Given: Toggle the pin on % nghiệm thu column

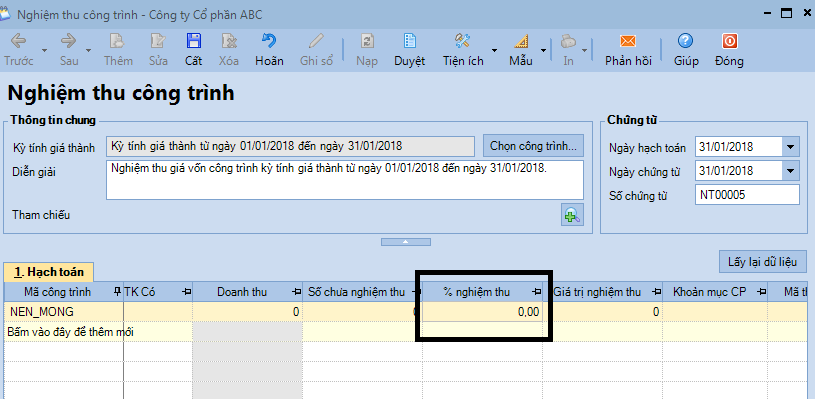Looking at the screenshot, I should click(x=535, y=292).
